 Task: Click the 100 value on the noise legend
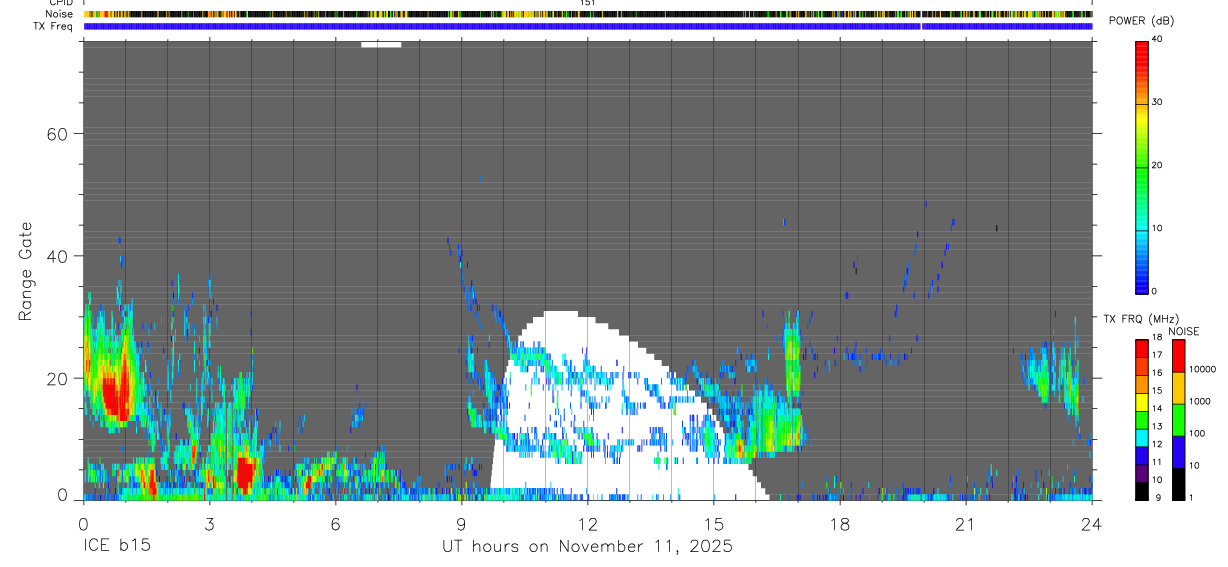coord(1198,433)
